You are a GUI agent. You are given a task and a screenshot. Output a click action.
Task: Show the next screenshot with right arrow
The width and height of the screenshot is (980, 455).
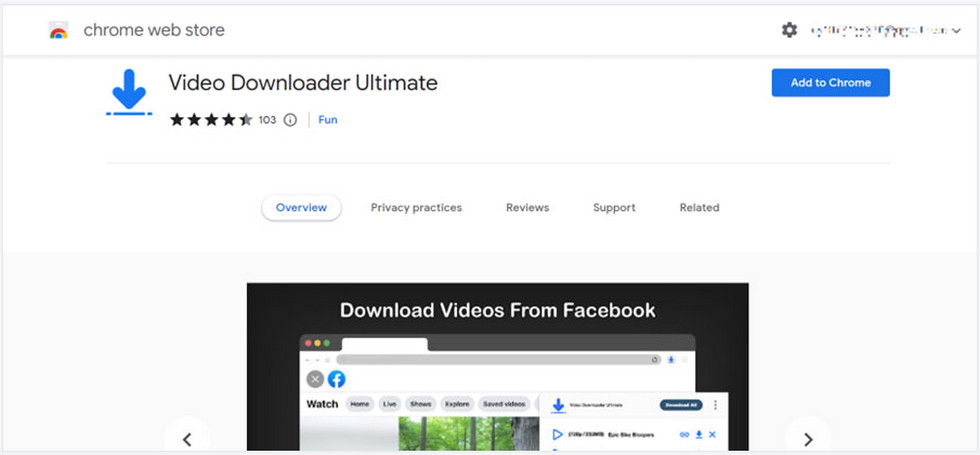coord(808,439)
